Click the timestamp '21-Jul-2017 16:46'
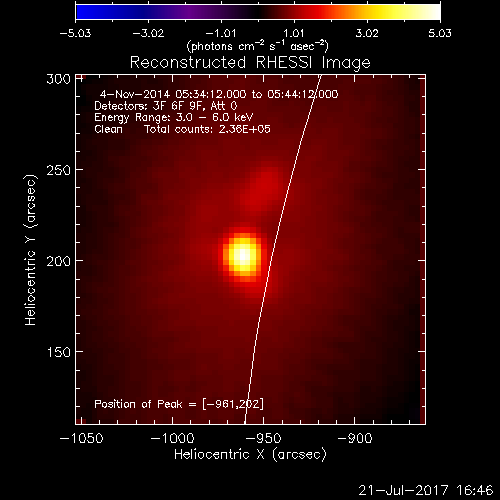The height and width of the screenshot is (500, 500). coord(426,490)
